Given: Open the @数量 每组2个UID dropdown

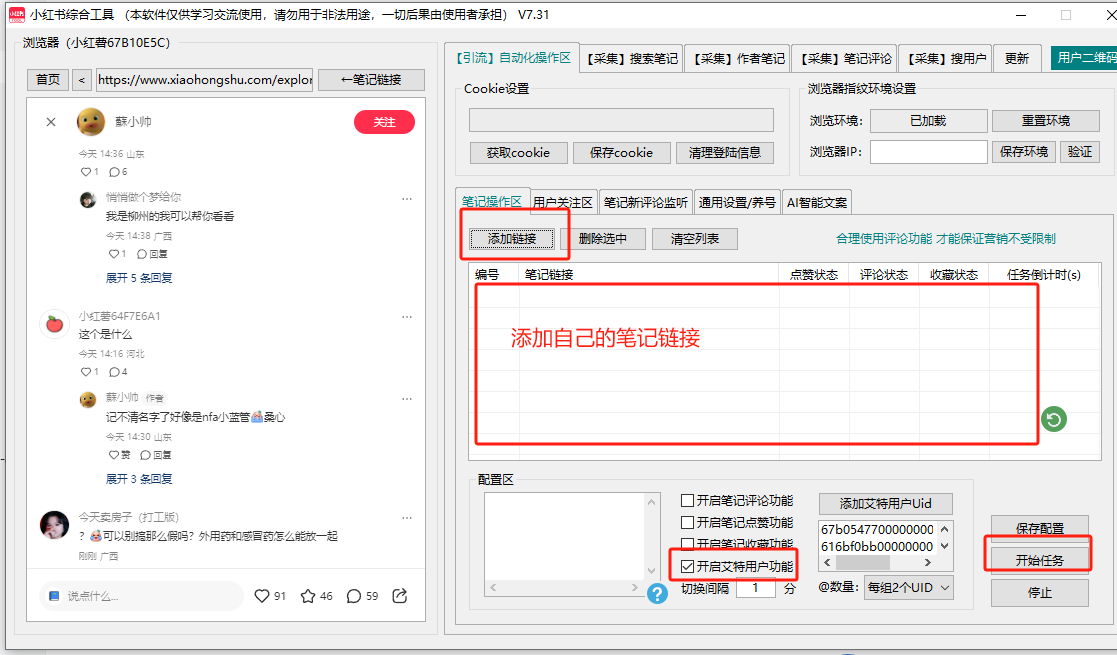Looking at the screenshot, I should pyautogui.click(x=908, y=588).
